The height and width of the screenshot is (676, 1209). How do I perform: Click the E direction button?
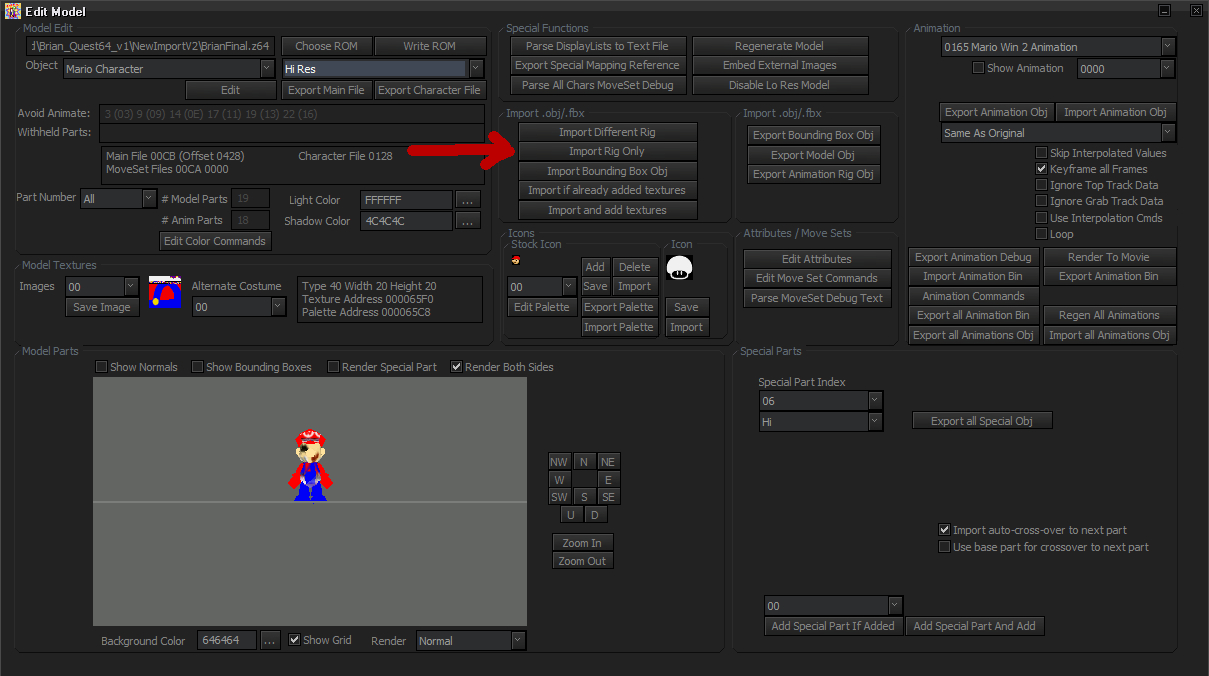click(608, 480)
